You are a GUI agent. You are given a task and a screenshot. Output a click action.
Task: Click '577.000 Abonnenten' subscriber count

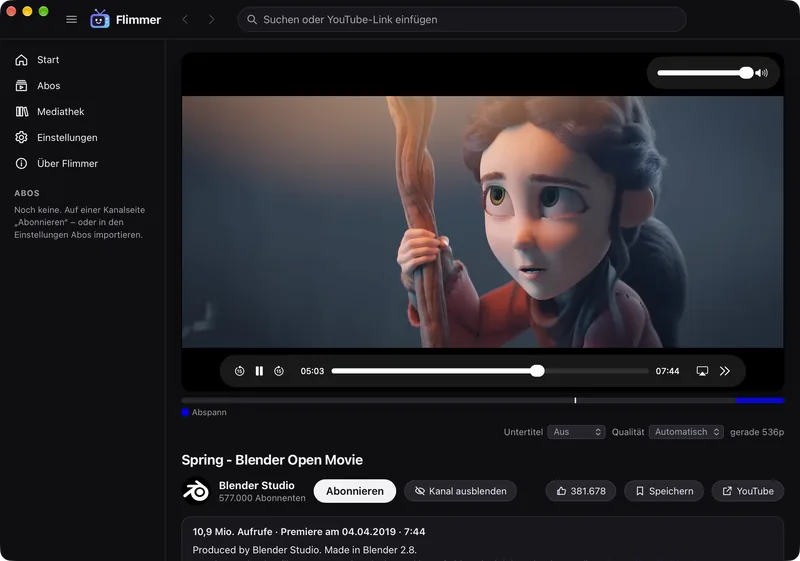click(262, 498)
